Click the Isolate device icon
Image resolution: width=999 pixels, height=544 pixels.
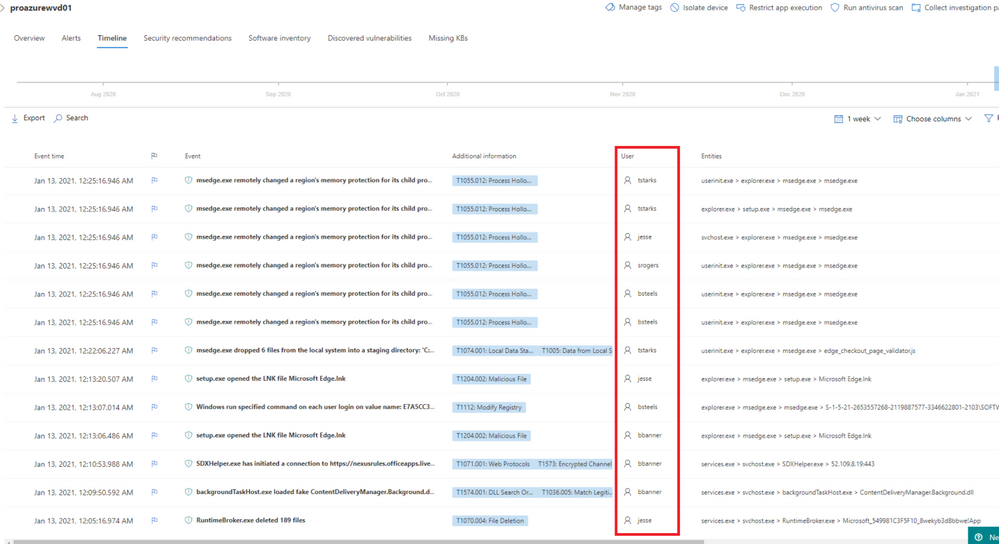675,8
